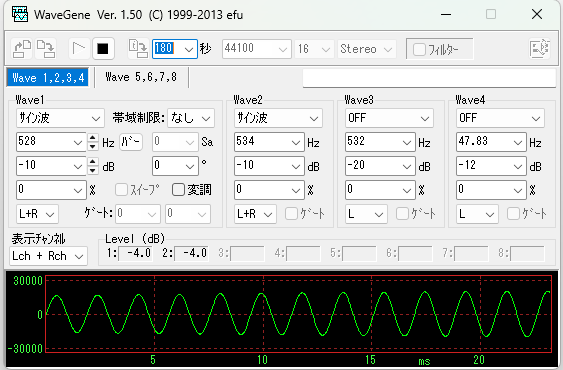563x370 pixels.
Task: Open Wave4 waveform dropdown showing OFF
Action: (x=500, y=118)
